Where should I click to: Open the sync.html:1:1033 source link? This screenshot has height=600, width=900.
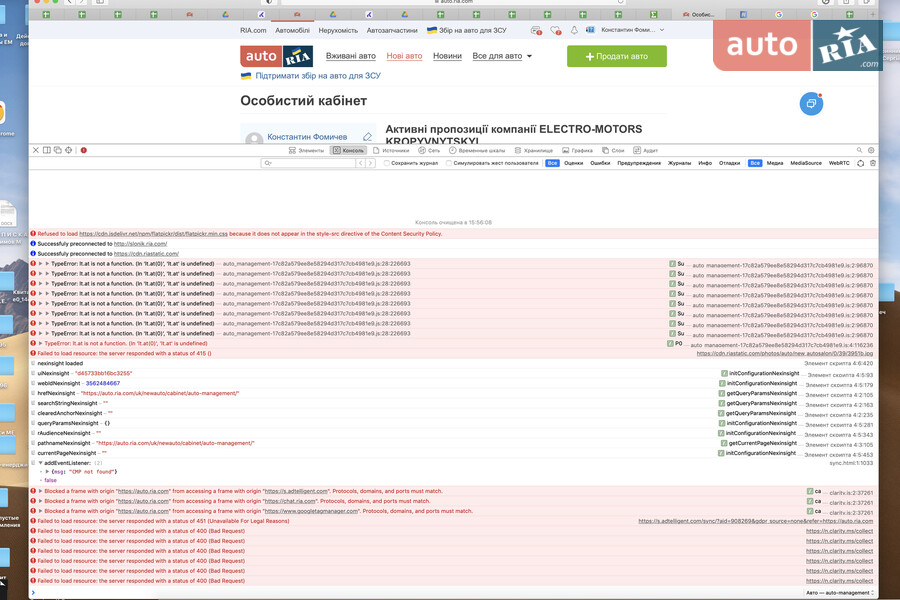point(852,463)
